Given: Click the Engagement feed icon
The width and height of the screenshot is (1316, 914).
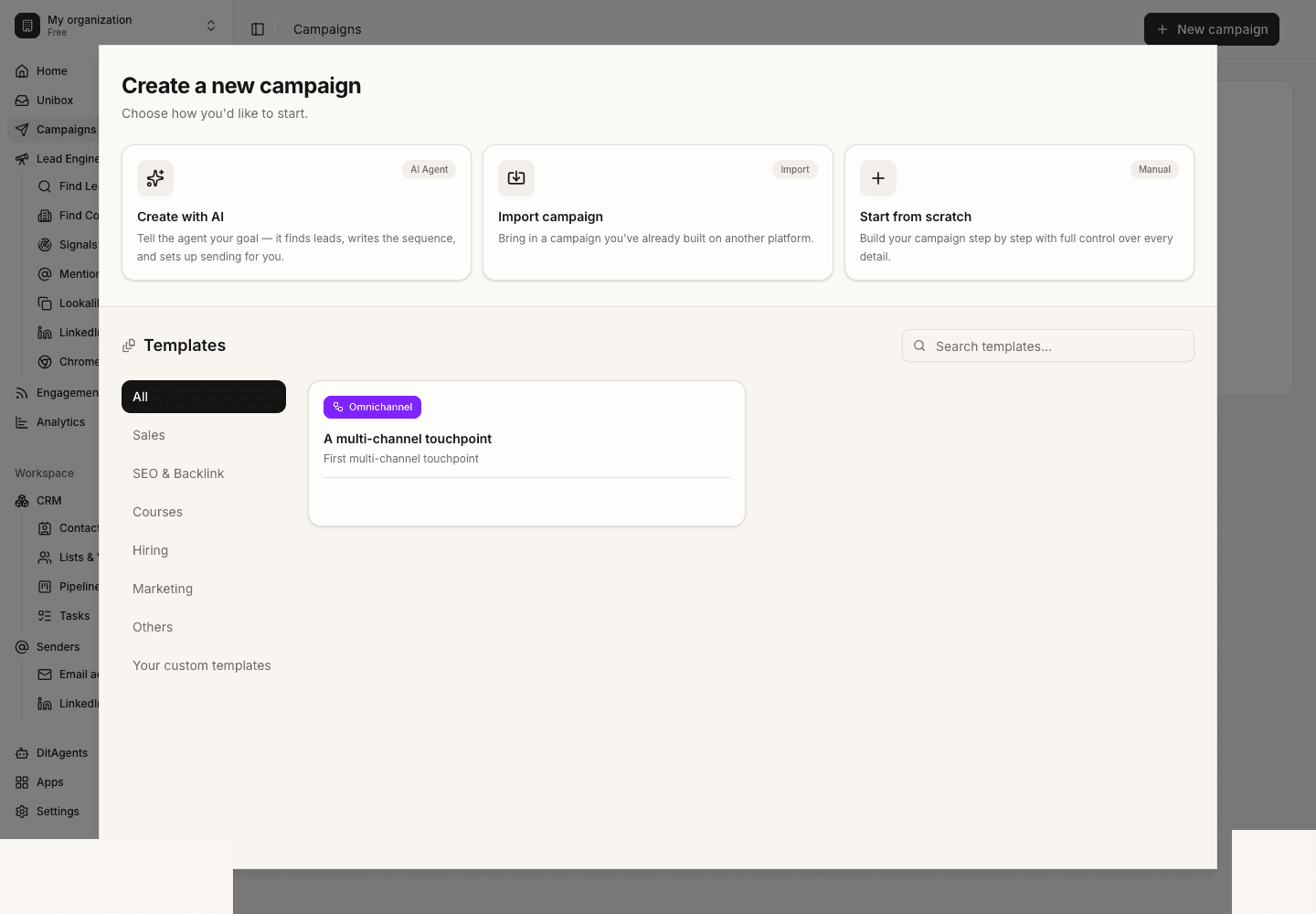Looking at the screenshot, I should coord(22,393).
